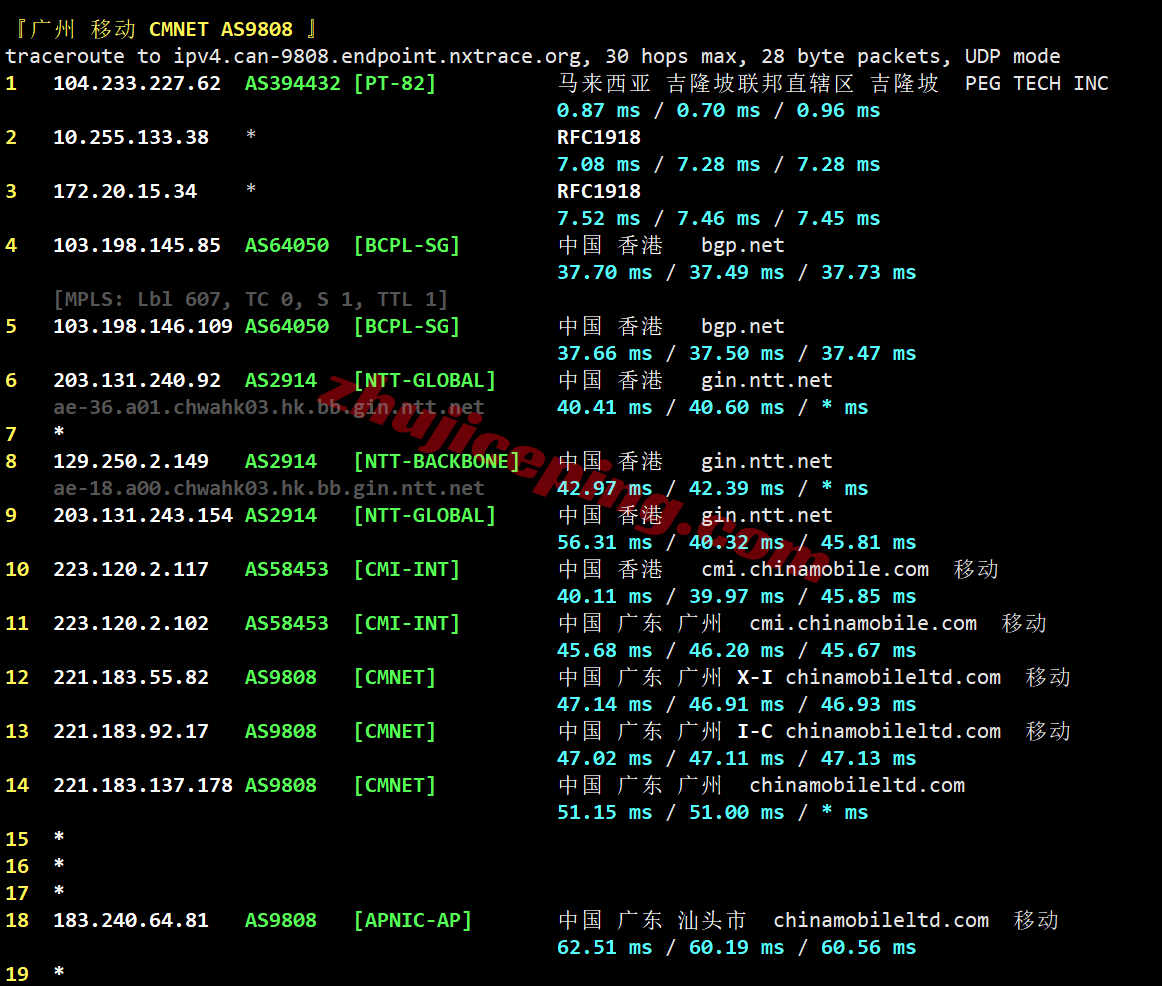Click the [PT-82] tag

coord(395,83)
